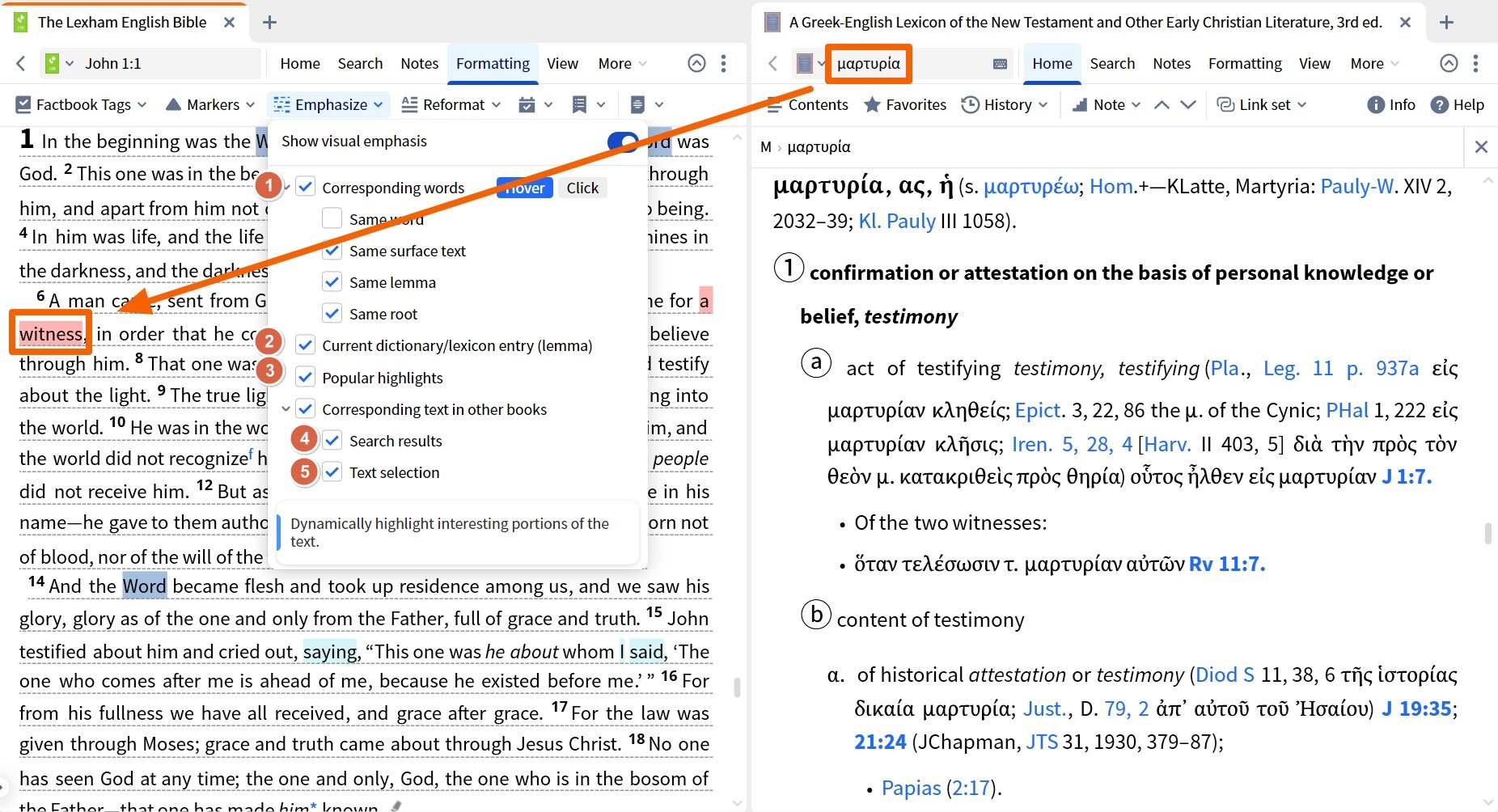Click the calendar reading plan icon

pyautogui.click(x=527, y=104)
